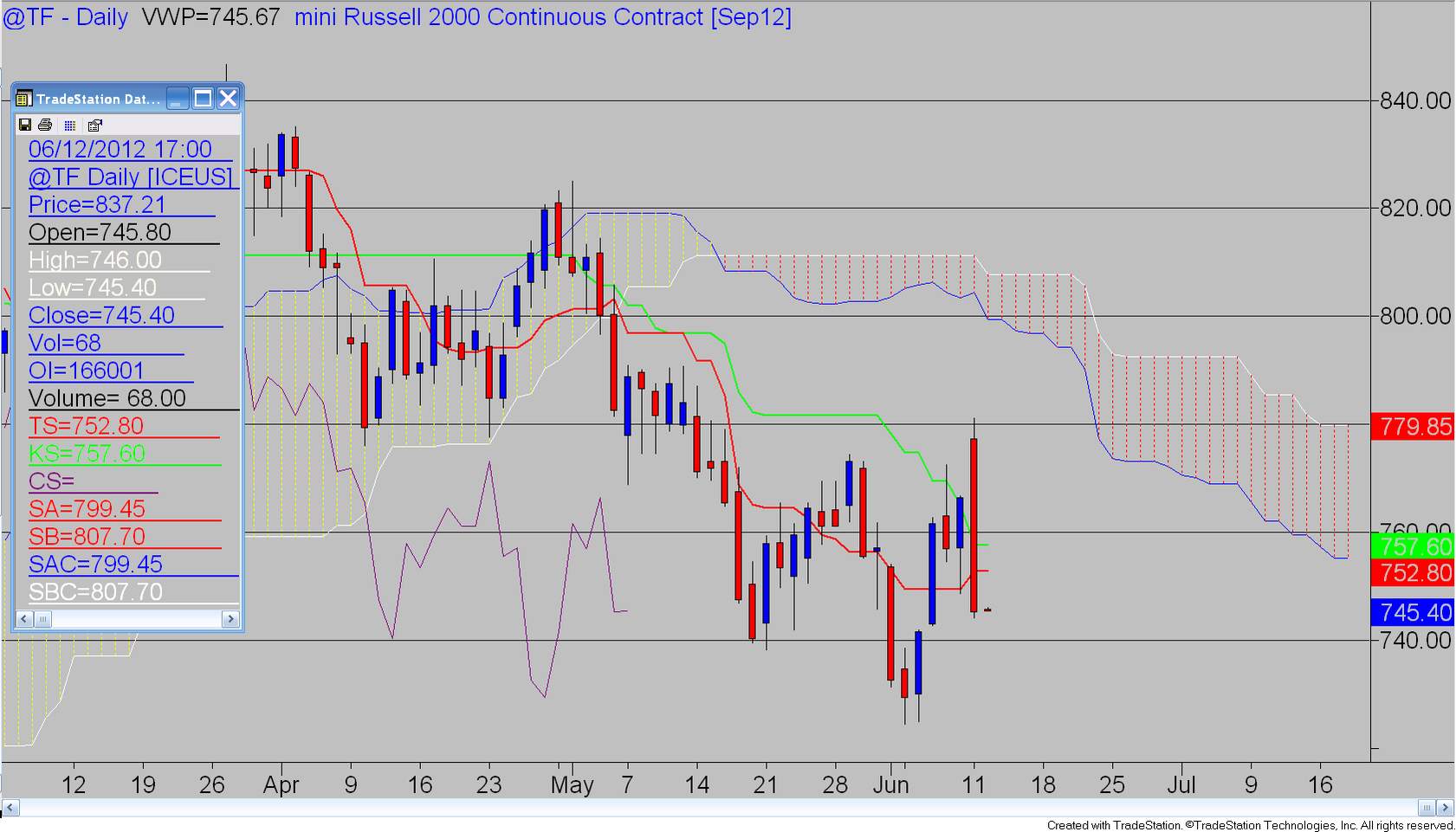
Task: Click the '23' date axis label
Action: point(489,785)
